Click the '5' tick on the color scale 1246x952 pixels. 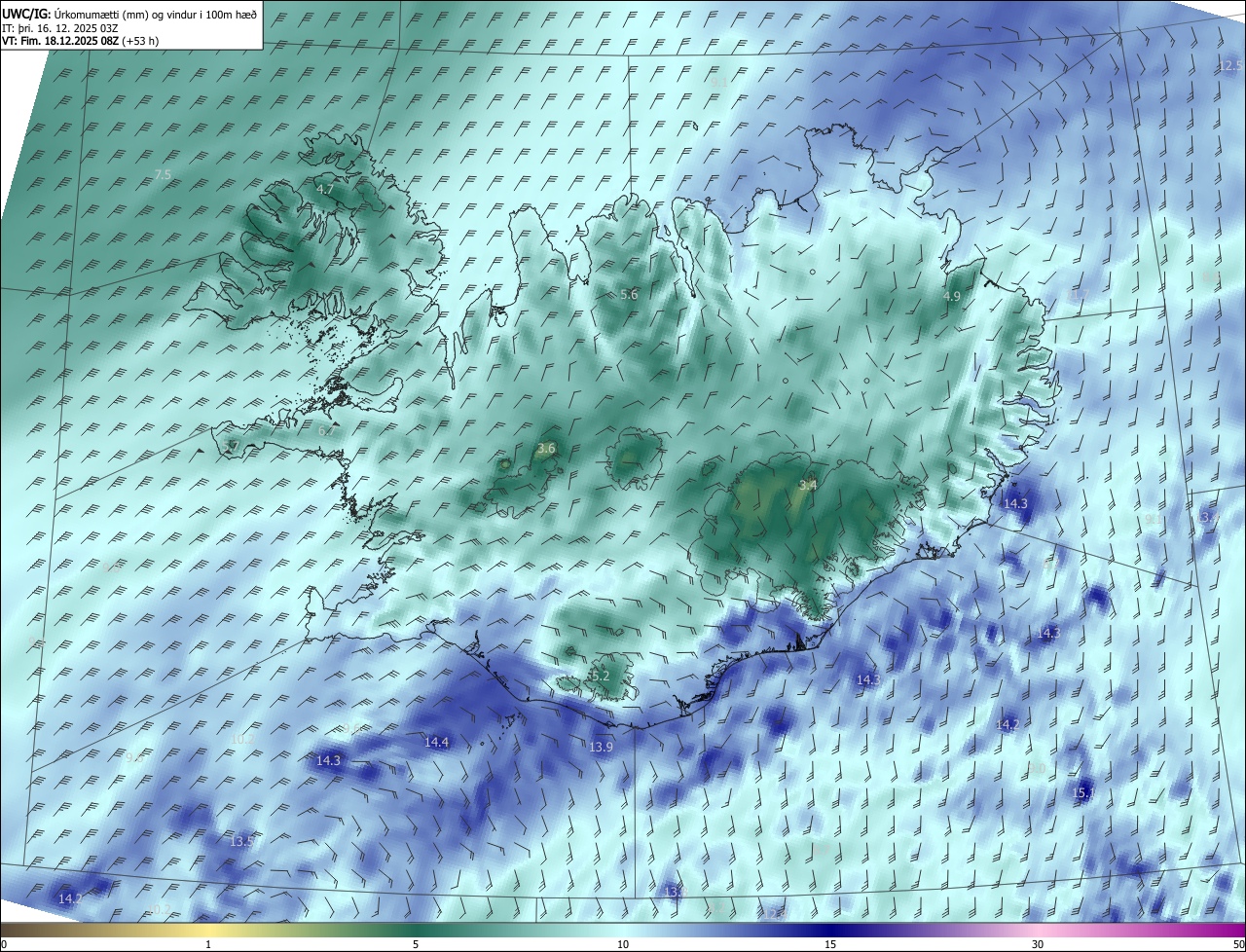[416, 944]
